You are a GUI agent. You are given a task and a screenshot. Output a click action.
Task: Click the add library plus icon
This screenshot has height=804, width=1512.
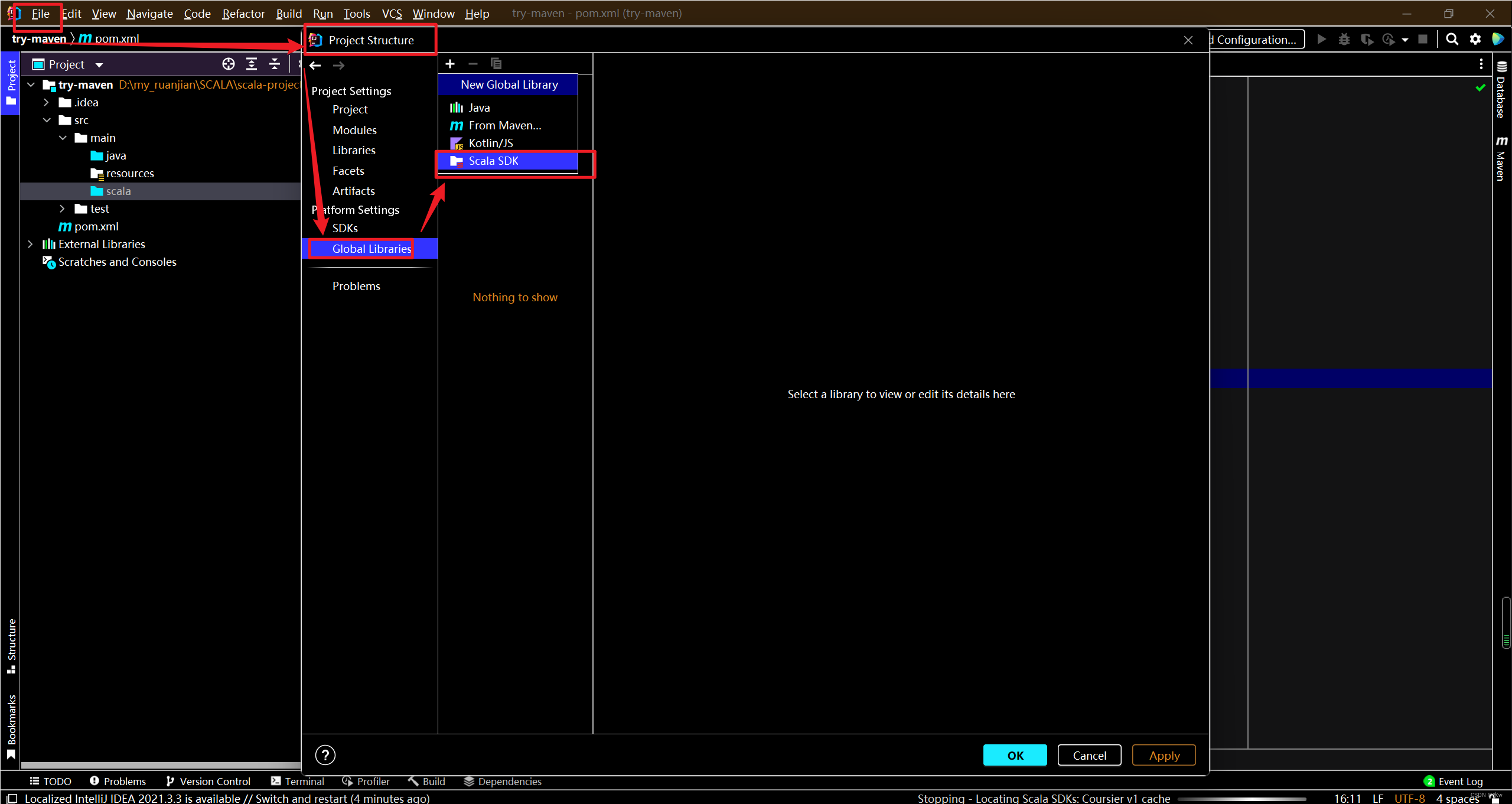point(450,64)
